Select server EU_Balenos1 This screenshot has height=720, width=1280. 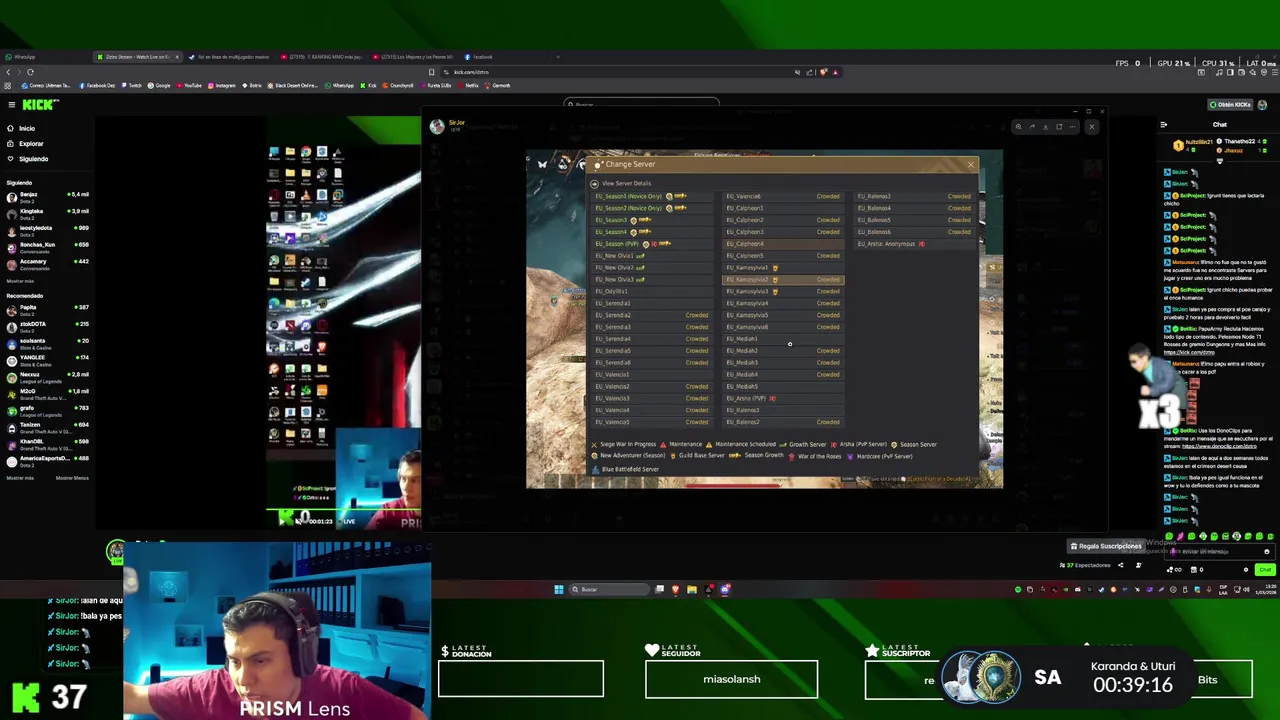coord(783,410)
